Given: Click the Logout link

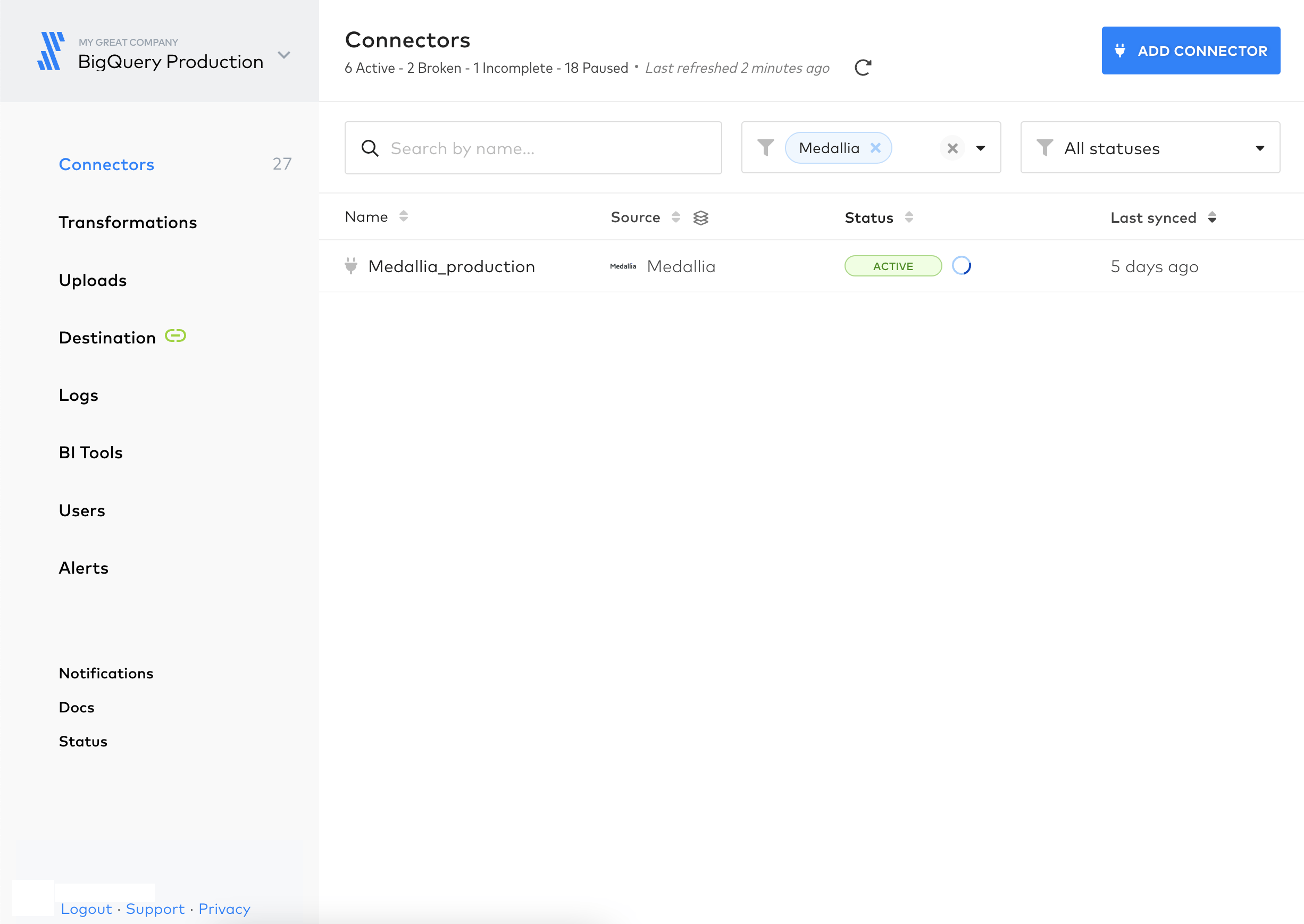Looking at the screenshot, I should pos(87,909).
